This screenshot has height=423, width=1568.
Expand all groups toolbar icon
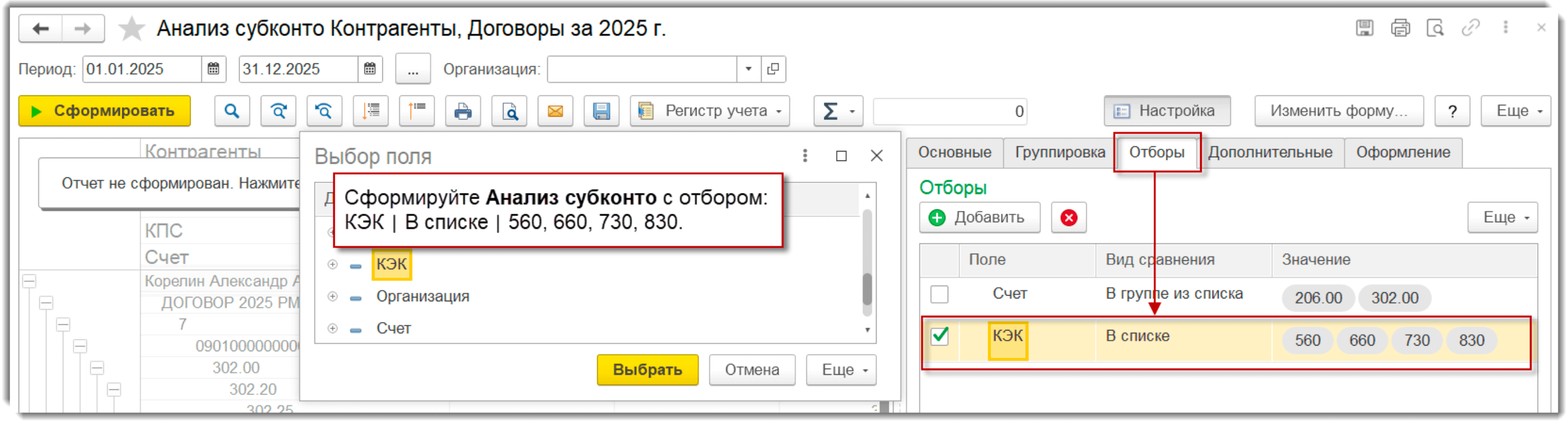[x=371, y=111]
